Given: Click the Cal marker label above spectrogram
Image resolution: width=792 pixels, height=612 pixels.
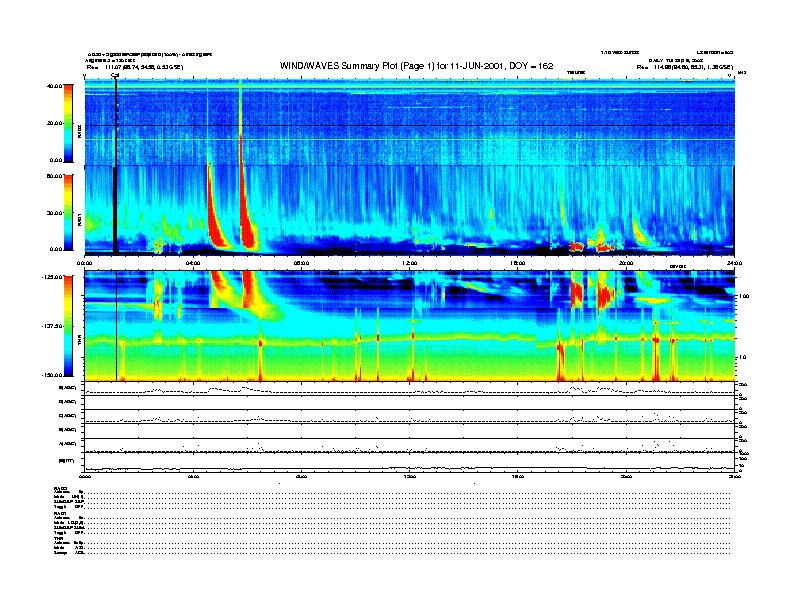Looking at the screenshot, I should [115, 75].
